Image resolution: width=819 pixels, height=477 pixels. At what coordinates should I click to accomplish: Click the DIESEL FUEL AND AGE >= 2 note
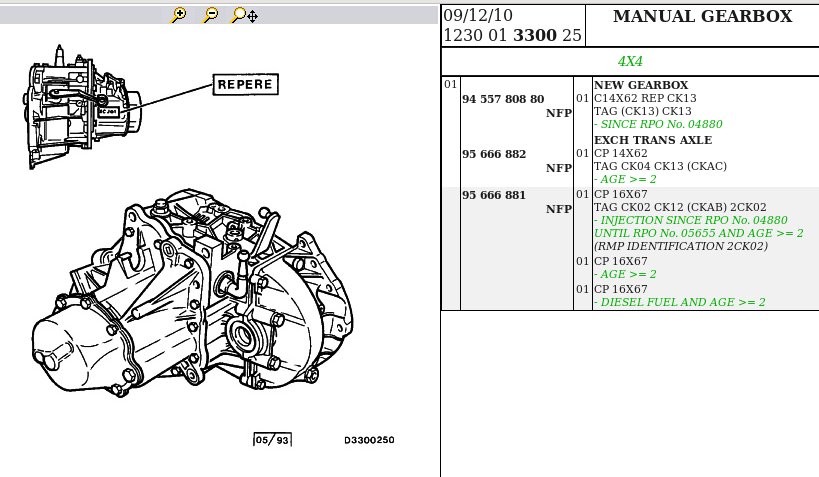680,302
